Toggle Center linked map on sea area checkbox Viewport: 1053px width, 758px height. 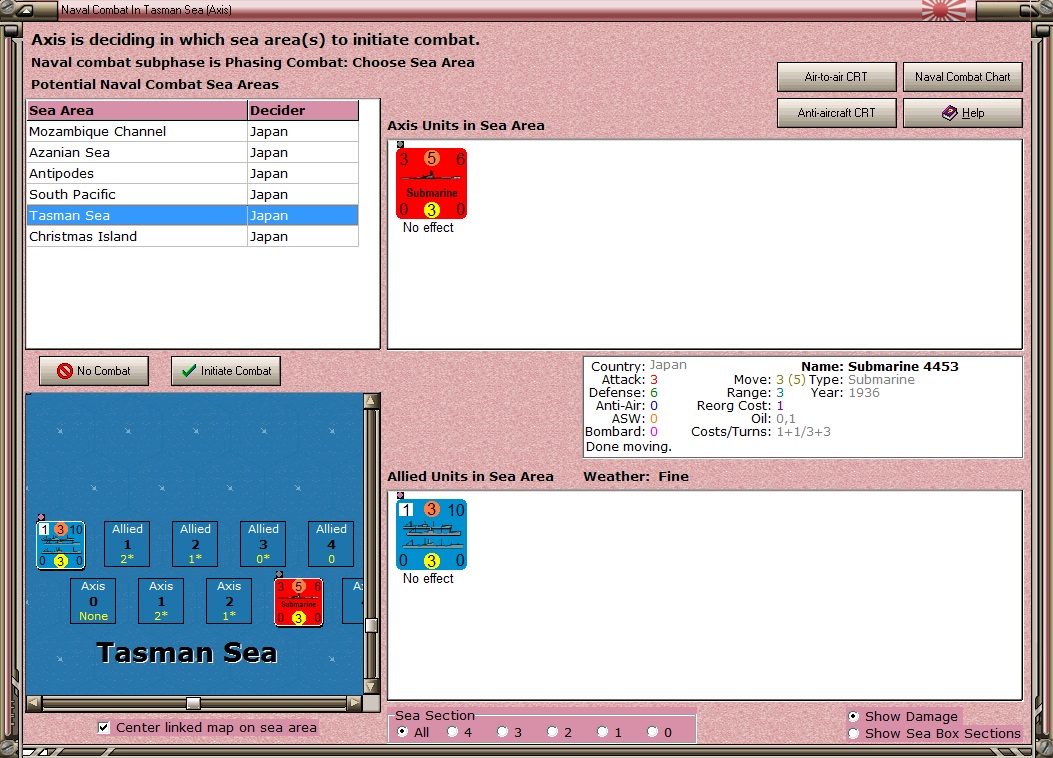tap(103, 727)
